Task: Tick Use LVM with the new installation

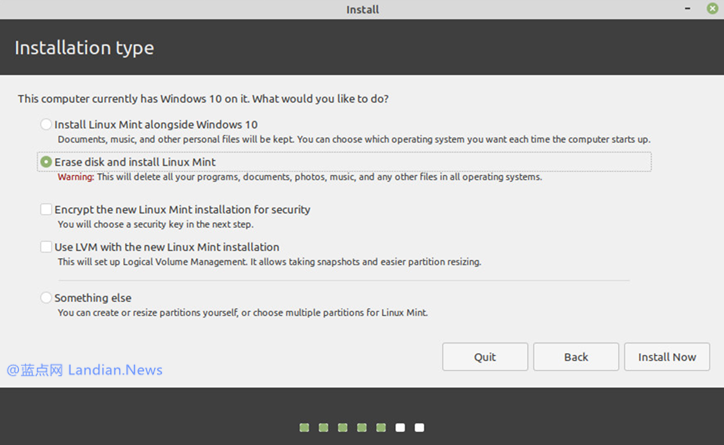Action: coord(46,247)
